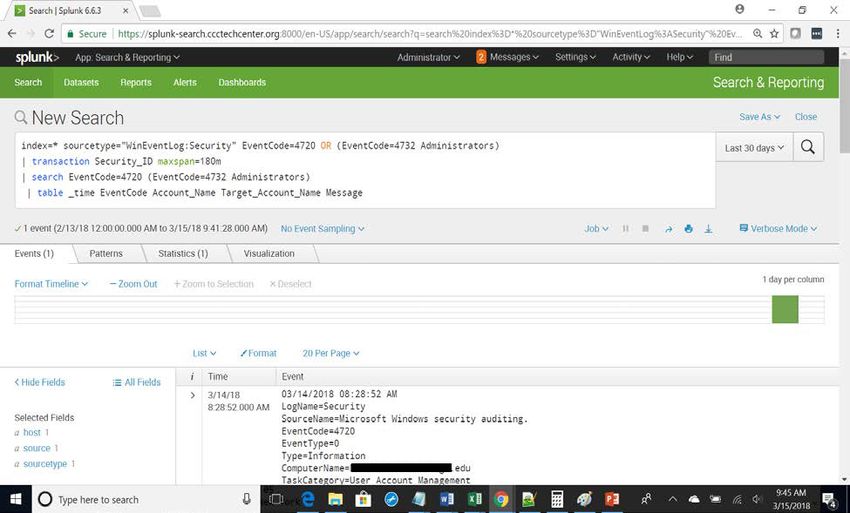This screenshot has width=850, height=513.
Task: Open Administrator menu
Action: pos(428,57)
